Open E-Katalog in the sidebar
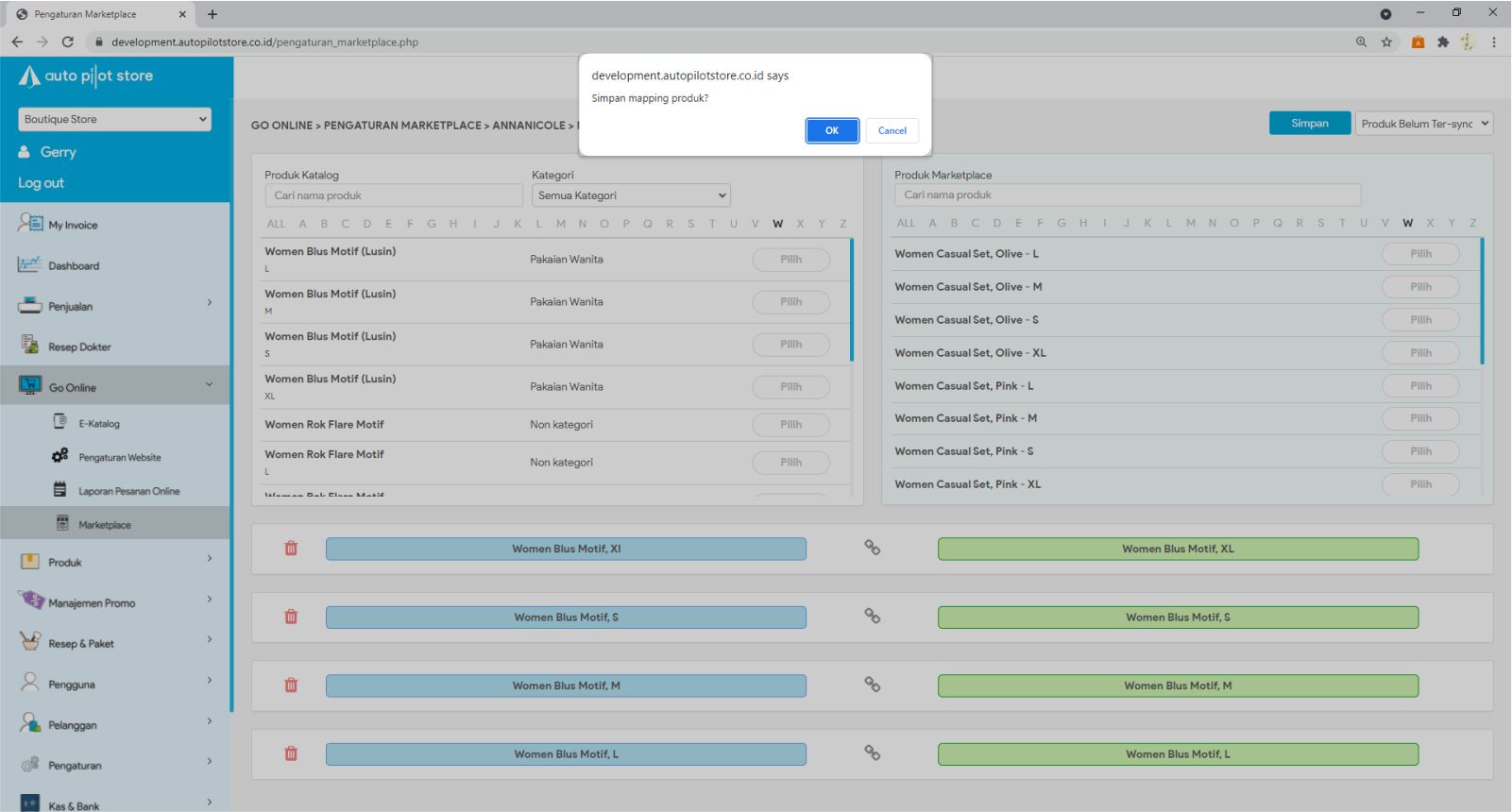 (x=98, y=424)
